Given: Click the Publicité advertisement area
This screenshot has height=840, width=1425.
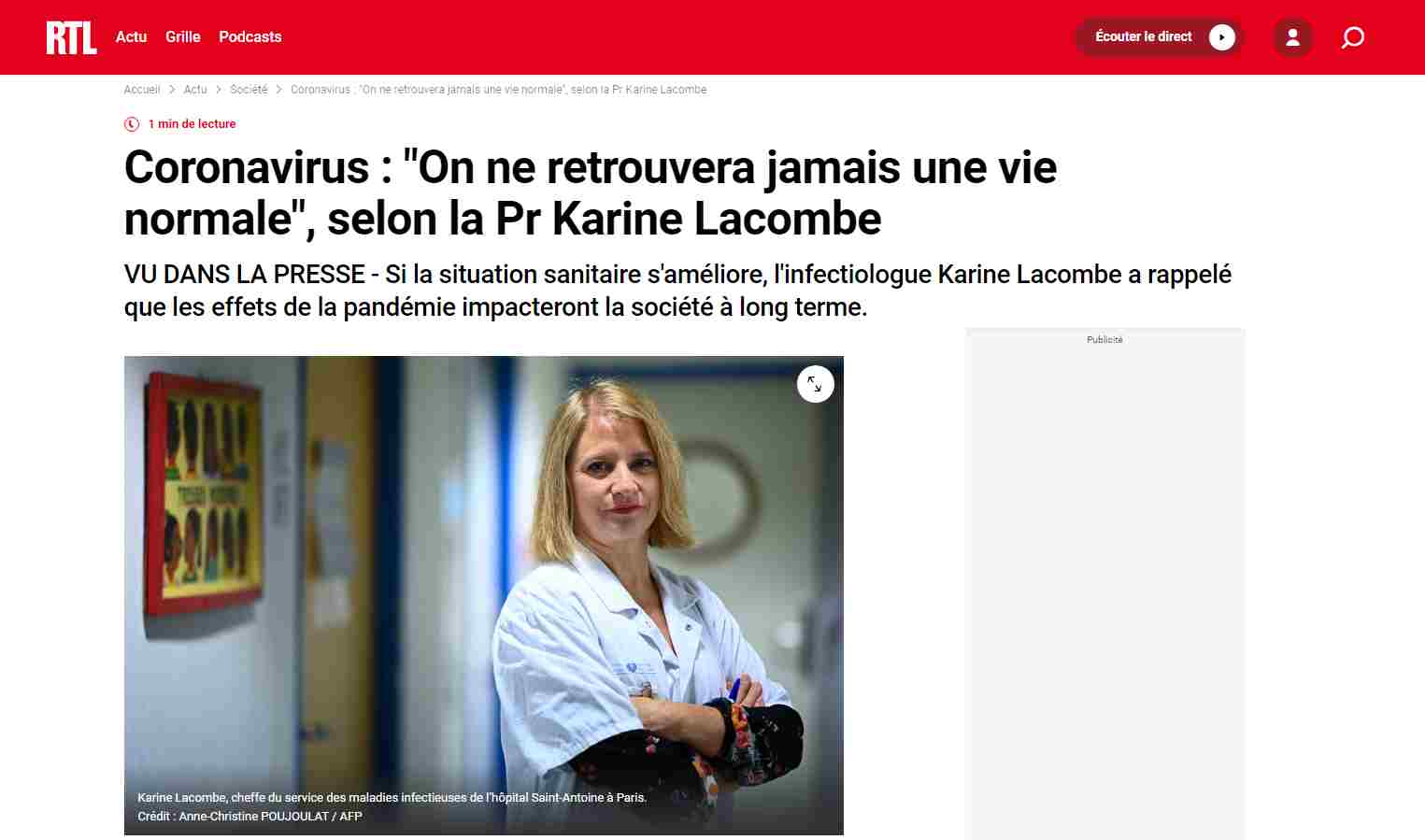Looking at the screenshot, I should coord(1104,584).
